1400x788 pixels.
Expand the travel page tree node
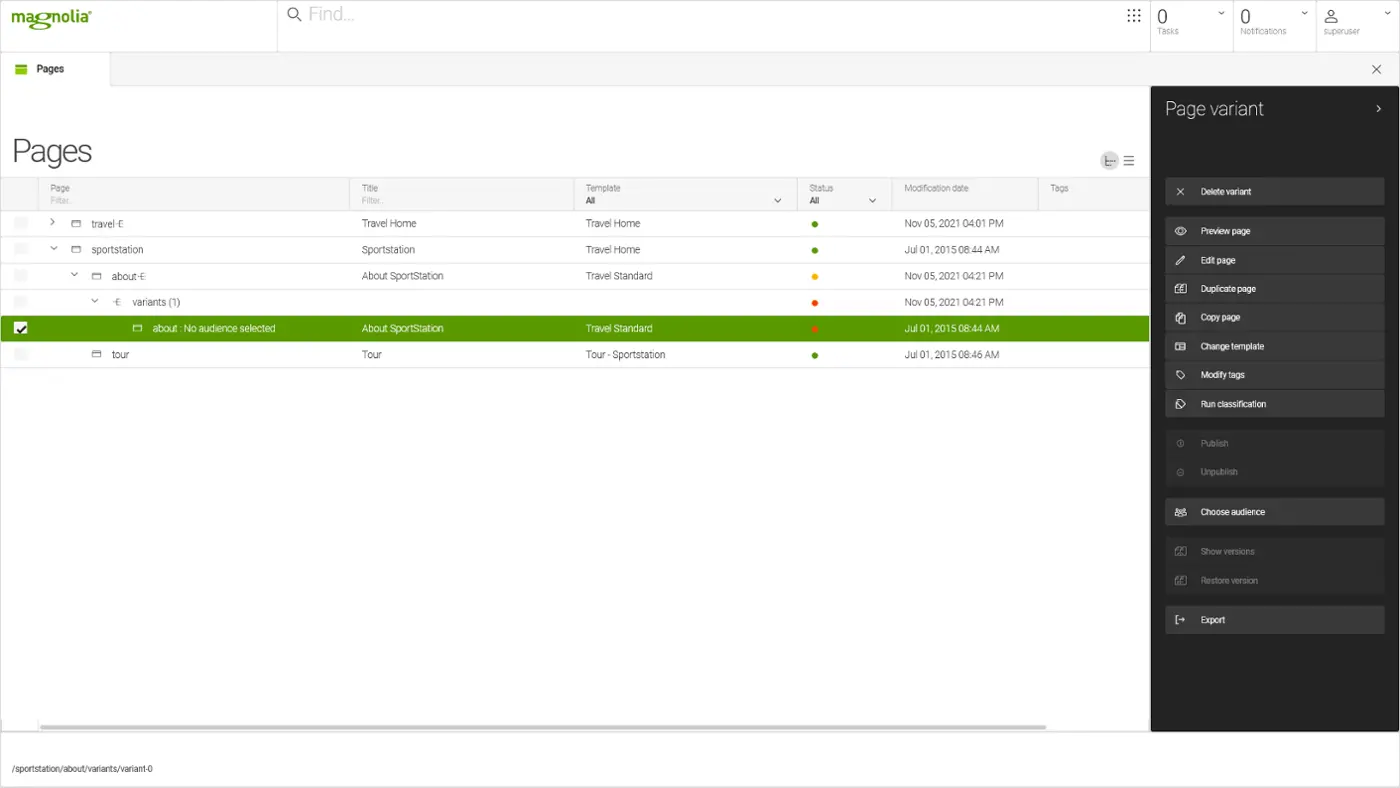point(53,222)
